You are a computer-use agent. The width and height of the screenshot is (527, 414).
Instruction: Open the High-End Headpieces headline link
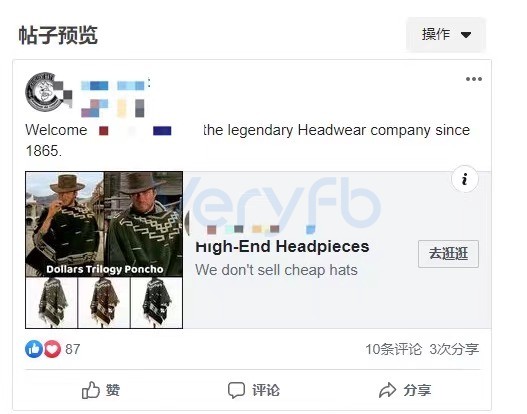282,247
